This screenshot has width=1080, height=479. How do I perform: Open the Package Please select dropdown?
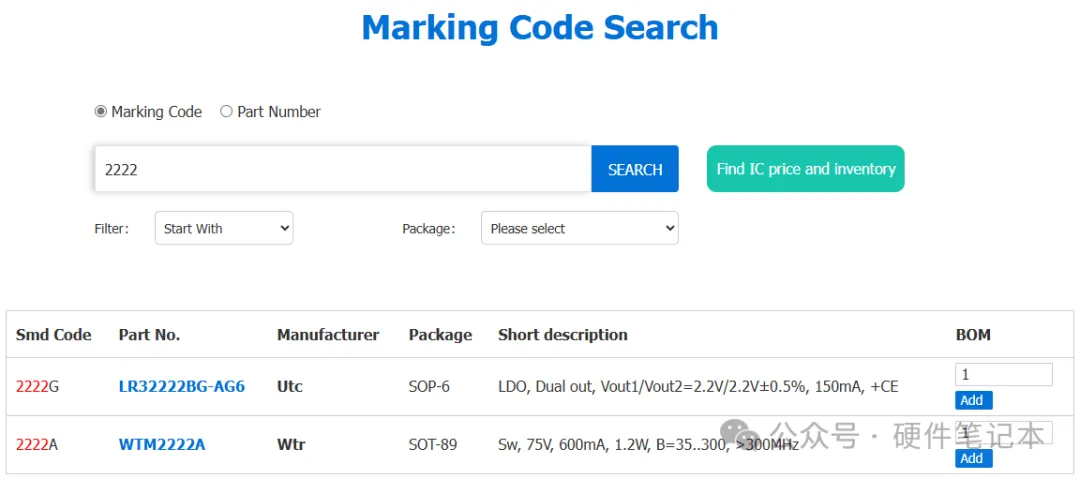click(x=579, y=228)
